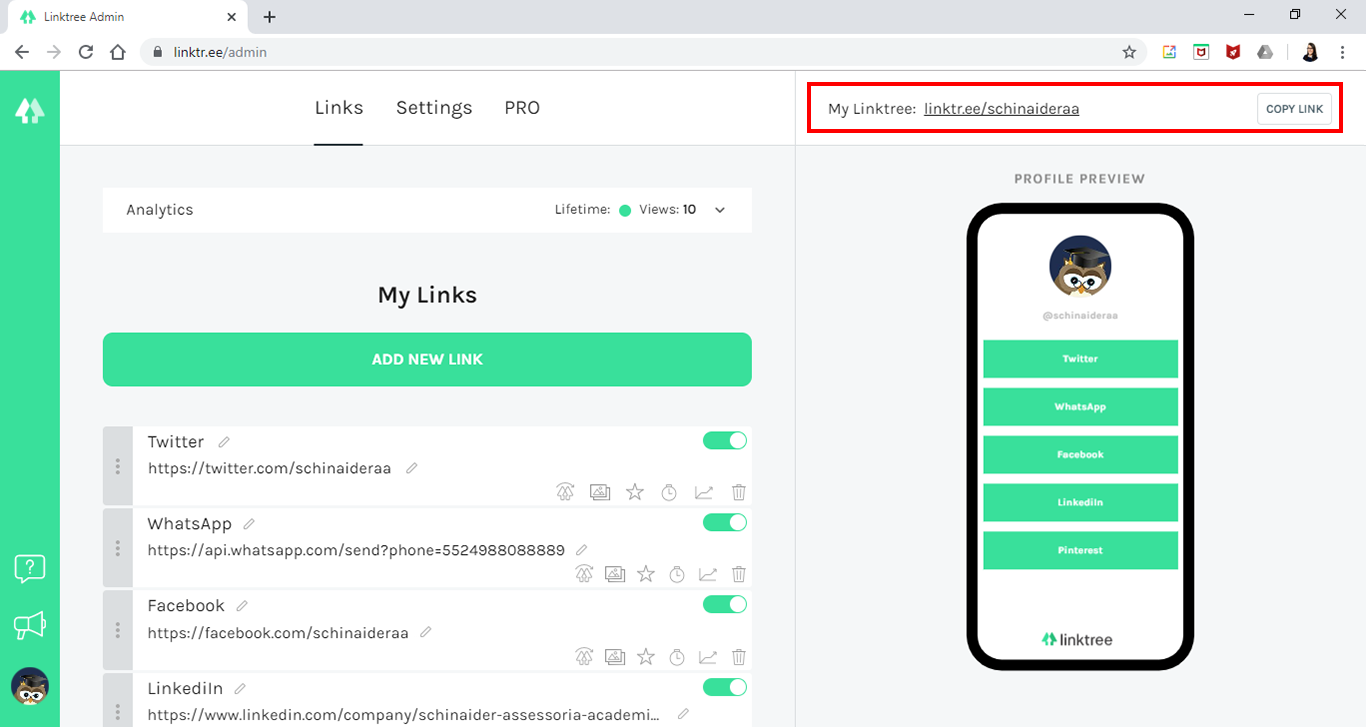The width and height of the screenshot is (1366, 727).
Task: Open schedule timer for Facebook link
Action: [677, 657]
